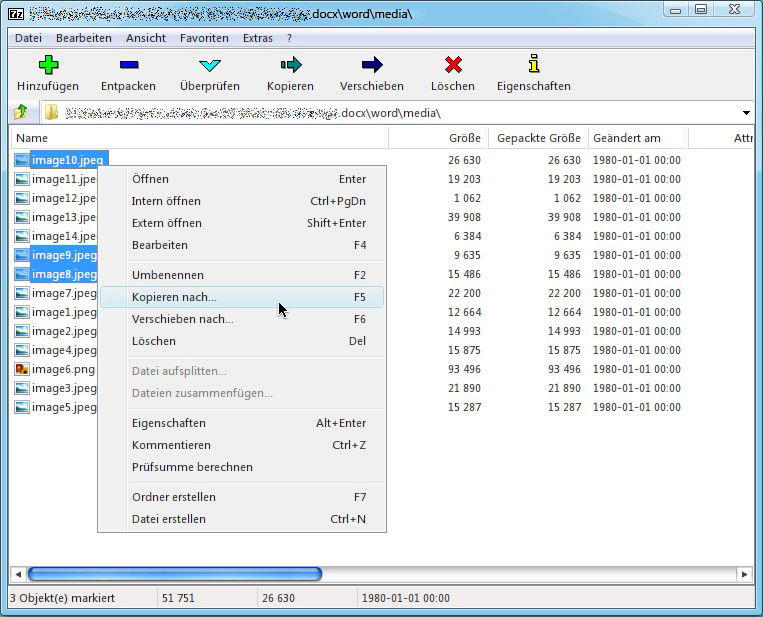Sort by the Größe column header

coord(438,138)
